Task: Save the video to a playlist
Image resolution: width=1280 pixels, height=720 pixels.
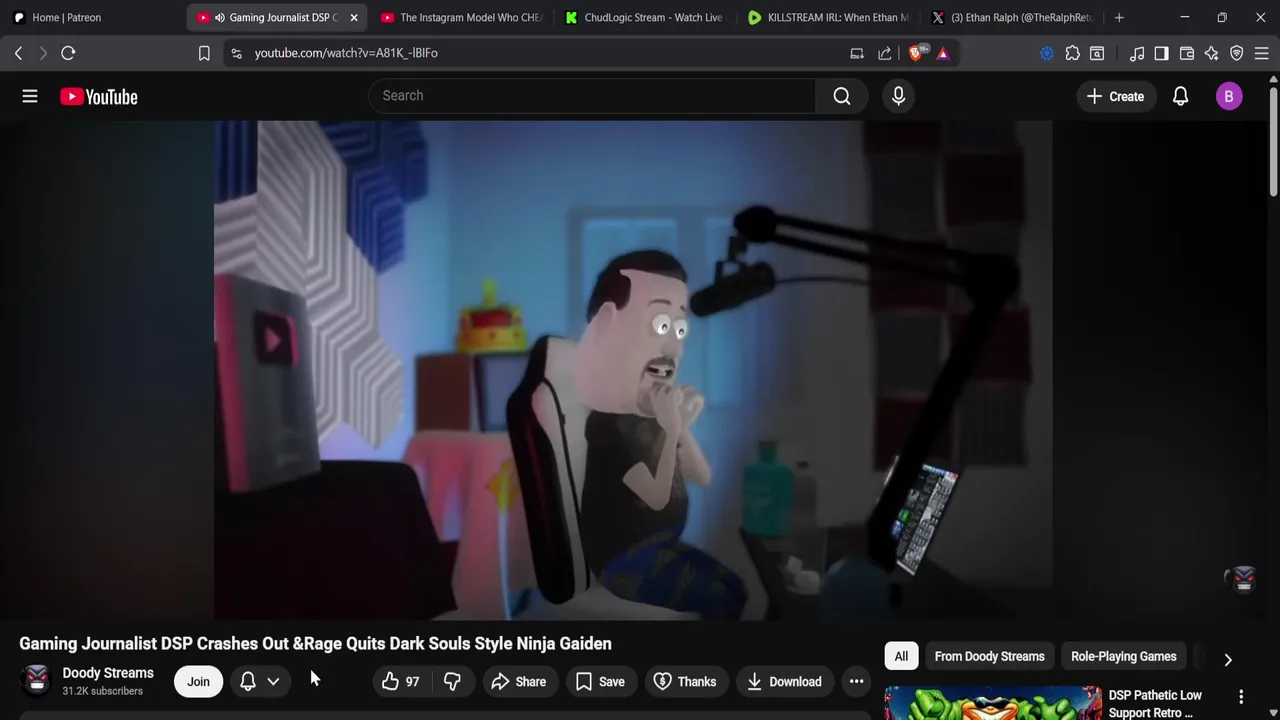Action: tap(601, 682)
